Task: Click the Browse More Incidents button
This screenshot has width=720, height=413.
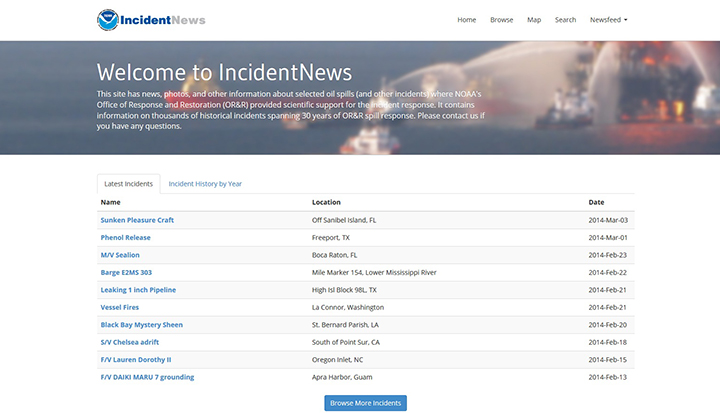Action: pos(366,403)
